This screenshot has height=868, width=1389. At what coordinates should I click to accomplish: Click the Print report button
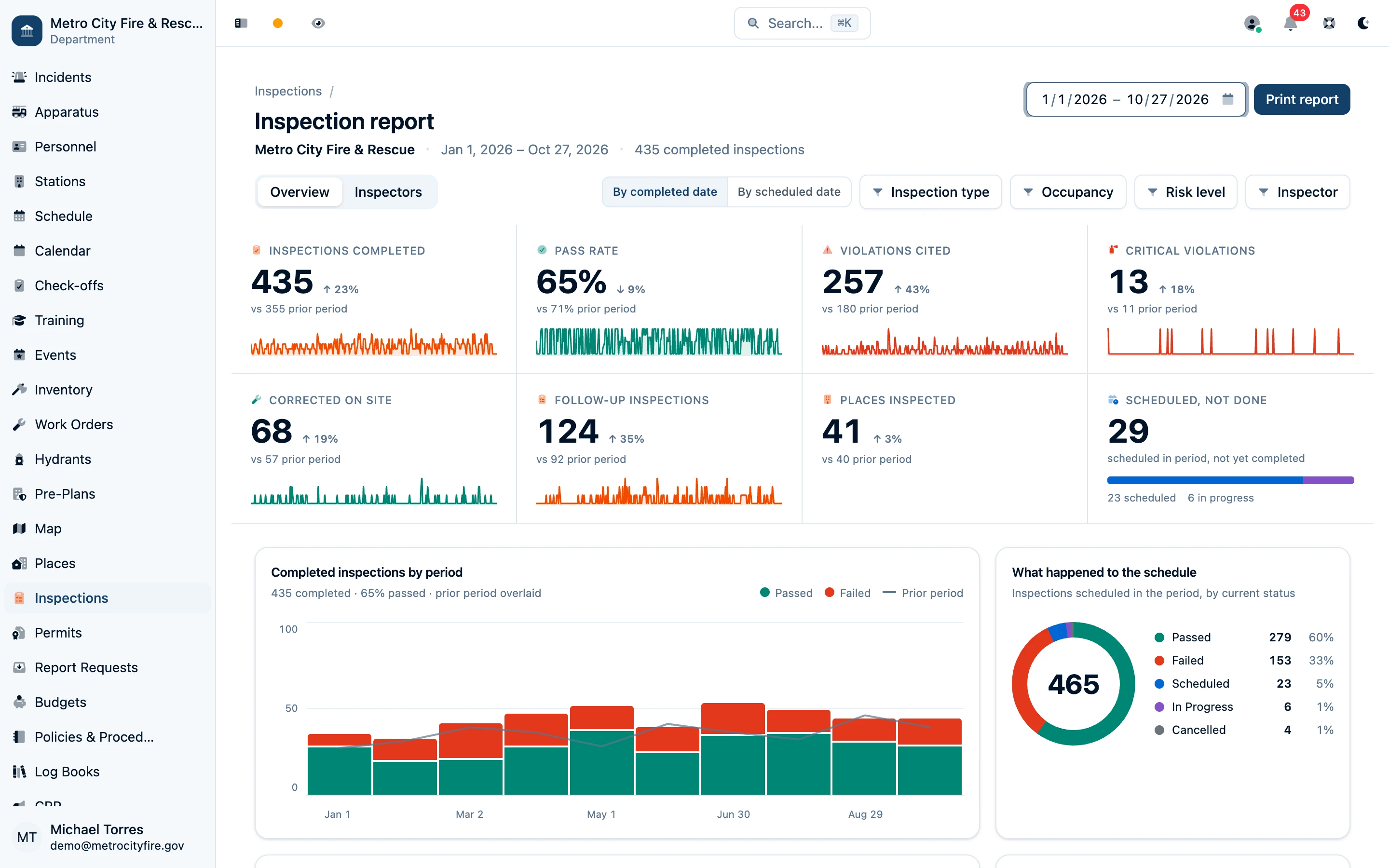1302,99
